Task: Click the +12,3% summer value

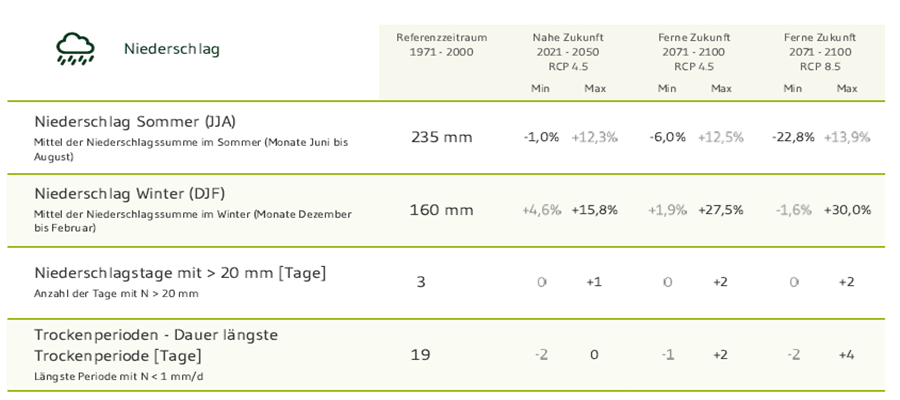Action: point(594,137)
